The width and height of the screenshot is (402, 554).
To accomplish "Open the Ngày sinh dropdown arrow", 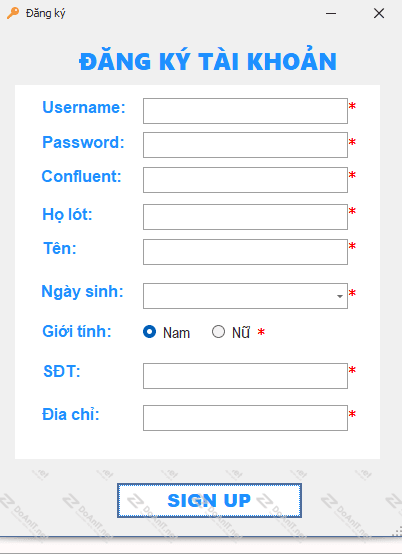I will click(339, 296).
